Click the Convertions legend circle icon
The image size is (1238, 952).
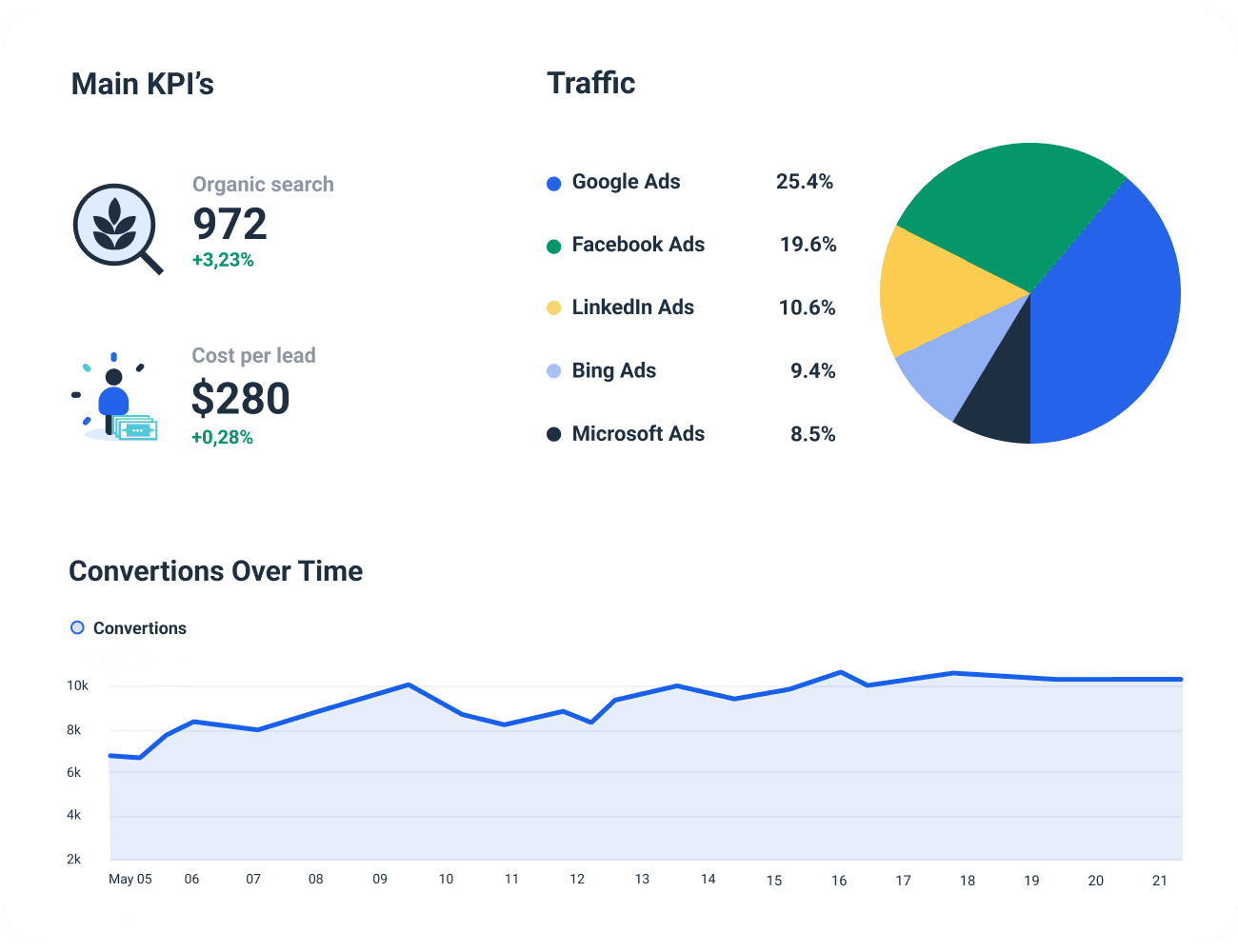[x=76, y=627]
